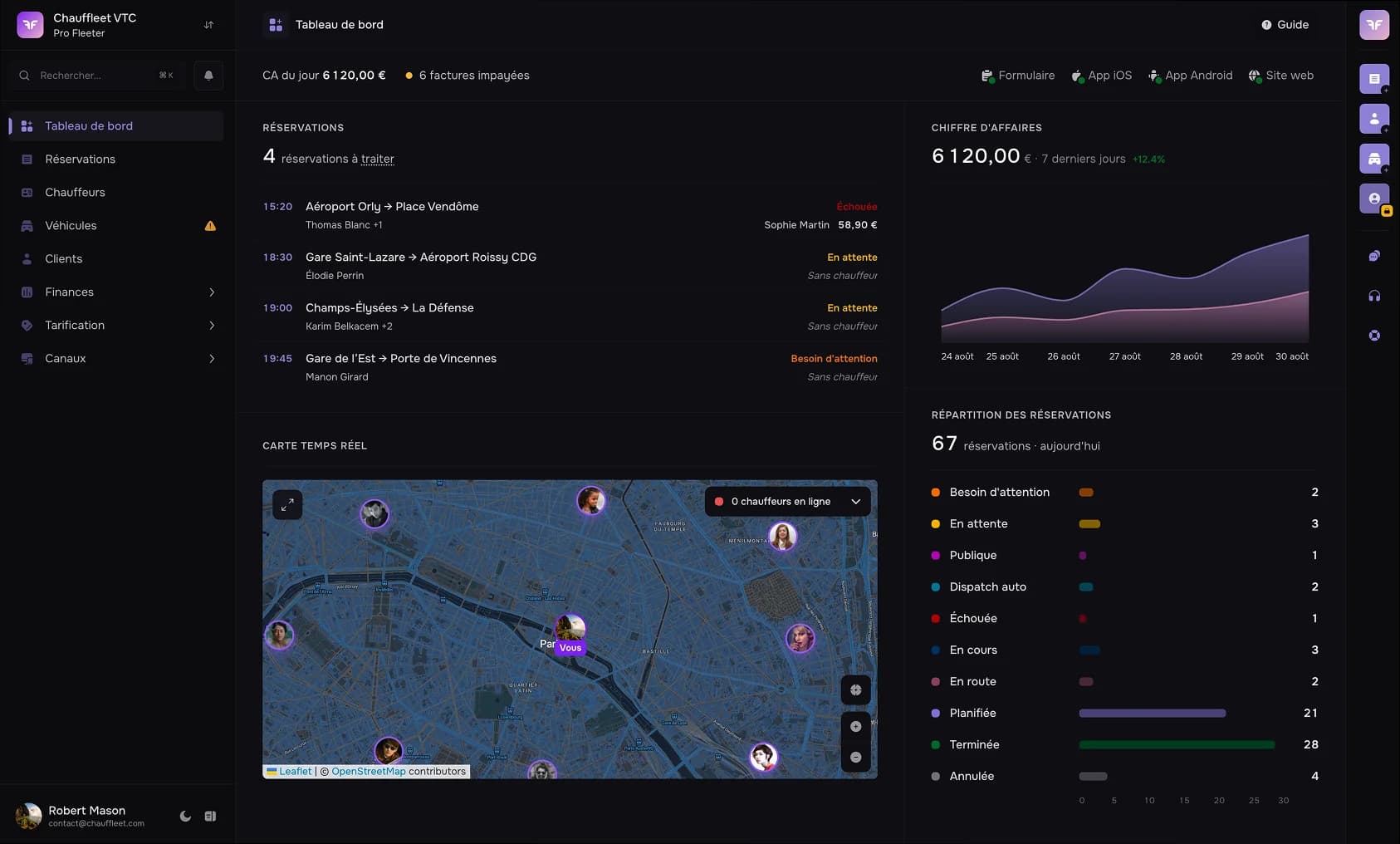Image resolution: width=1400 pixels, height=844 pixels.
Task: Open the notifications bell icon
Action: click(208, 75)
